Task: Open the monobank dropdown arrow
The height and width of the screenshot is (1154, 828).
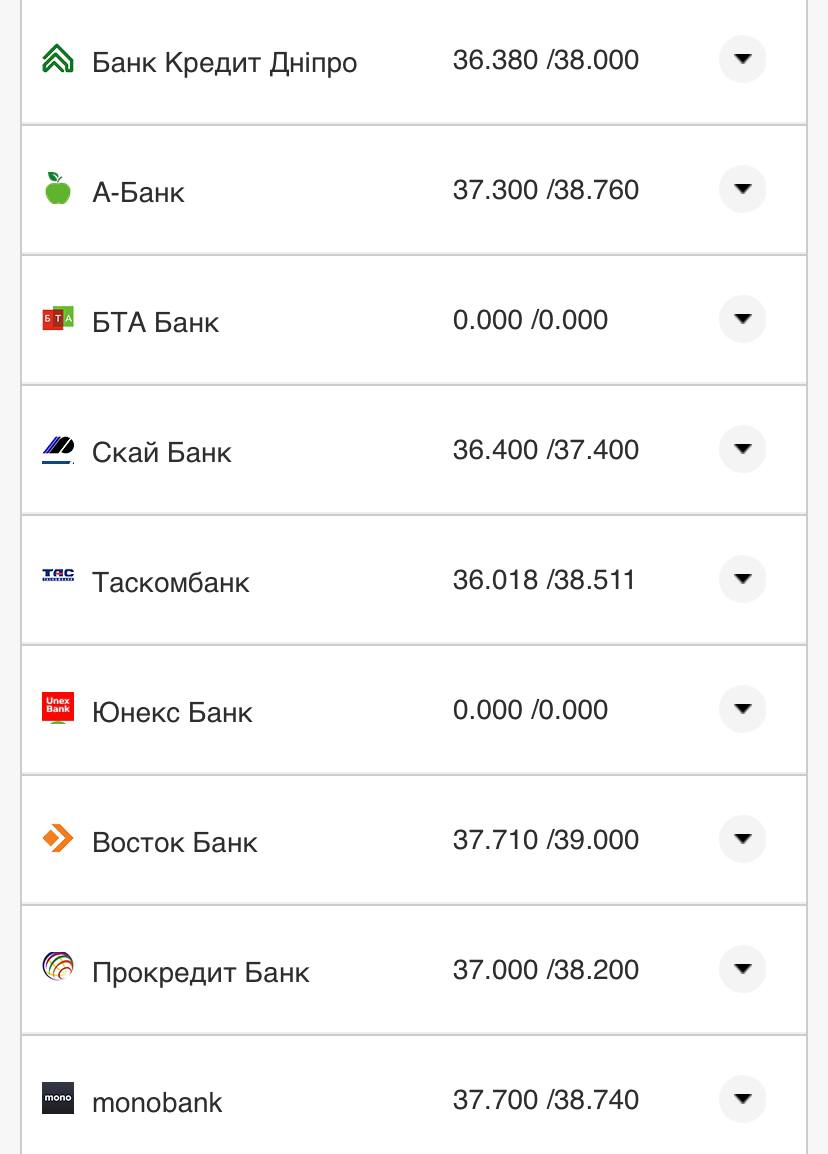Action: pos(742,1099)
